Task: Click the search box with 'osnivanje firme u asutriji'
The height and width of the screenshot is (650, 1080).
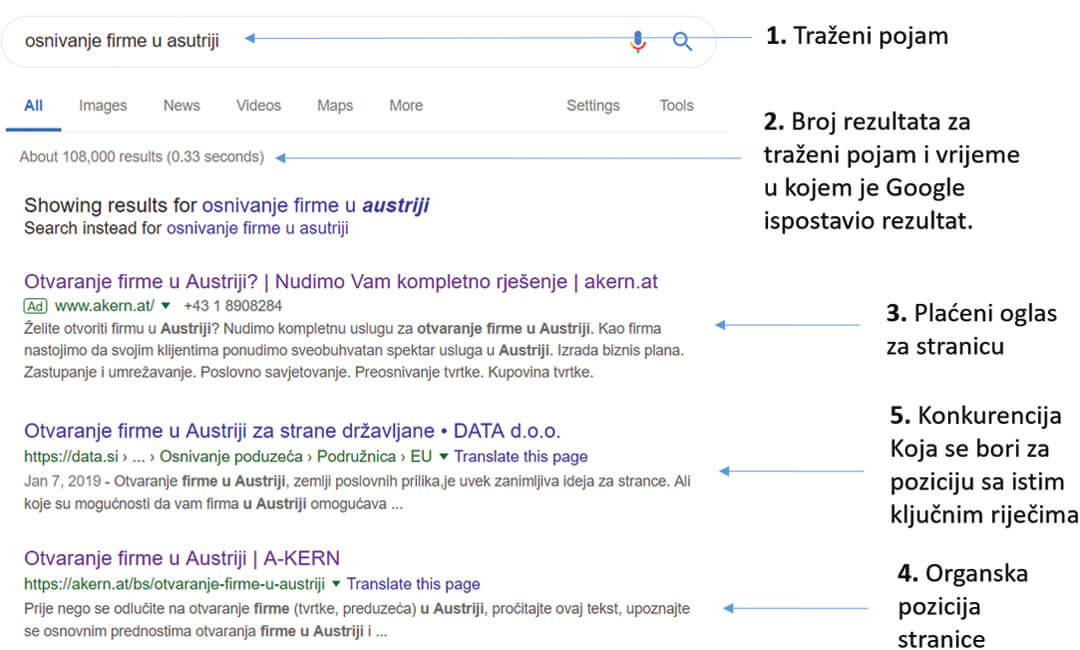Action: 358,41
